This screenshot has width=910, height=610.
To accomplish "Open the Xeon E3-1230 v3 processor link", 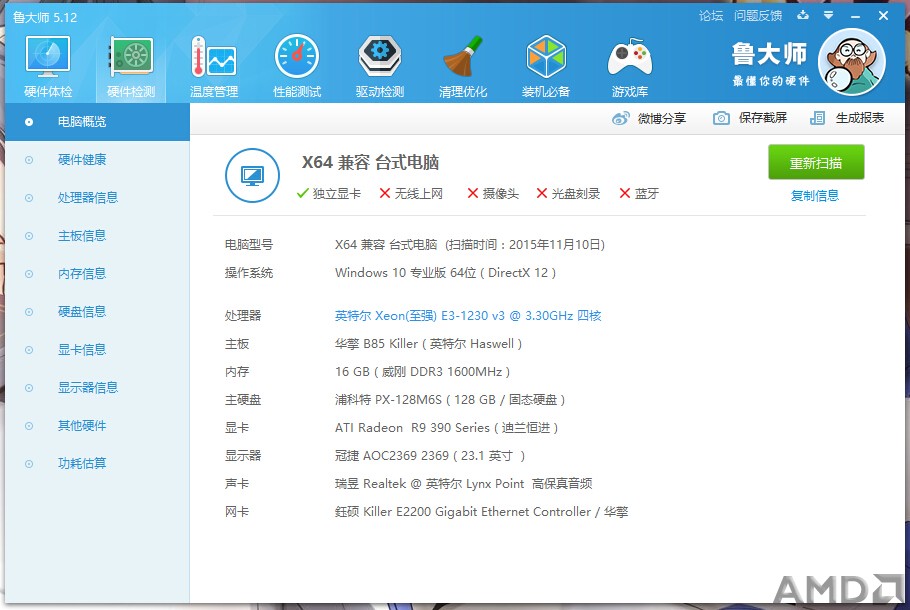I will click(x=468, y=316).
